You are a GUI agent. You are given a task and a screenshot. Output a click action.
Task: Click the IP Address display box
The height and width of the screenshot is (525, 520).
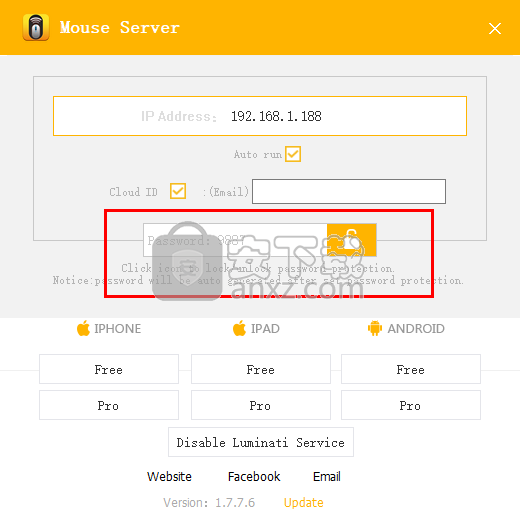point(260,116)
